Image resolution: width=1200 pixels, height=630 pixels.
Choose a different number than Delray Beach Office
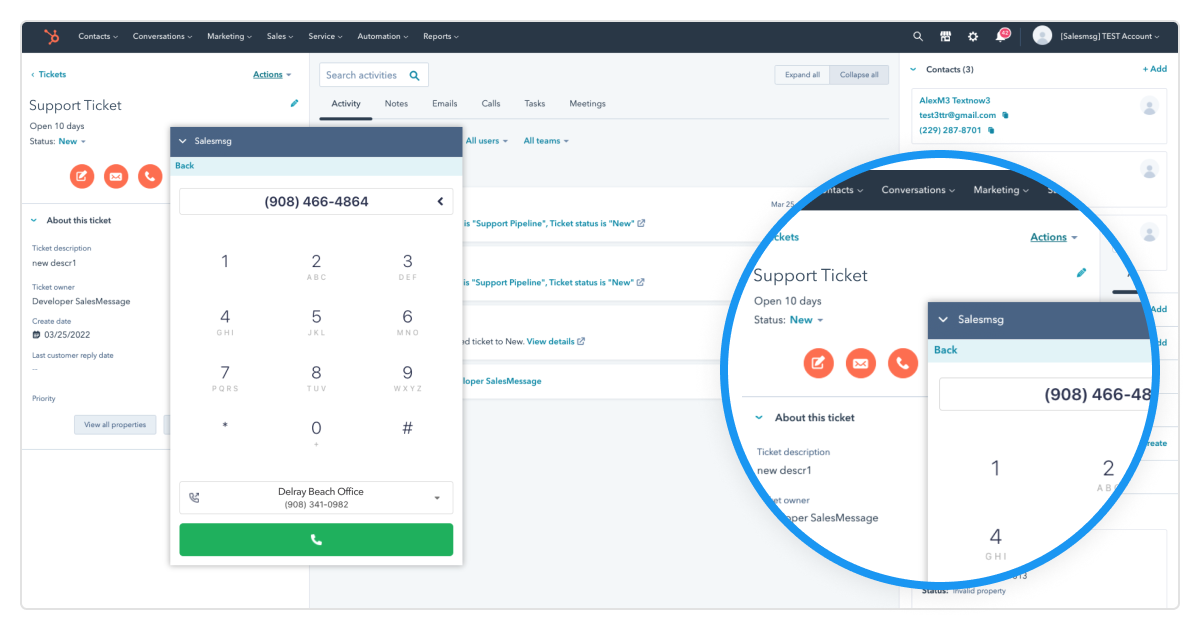coord(316,498)
